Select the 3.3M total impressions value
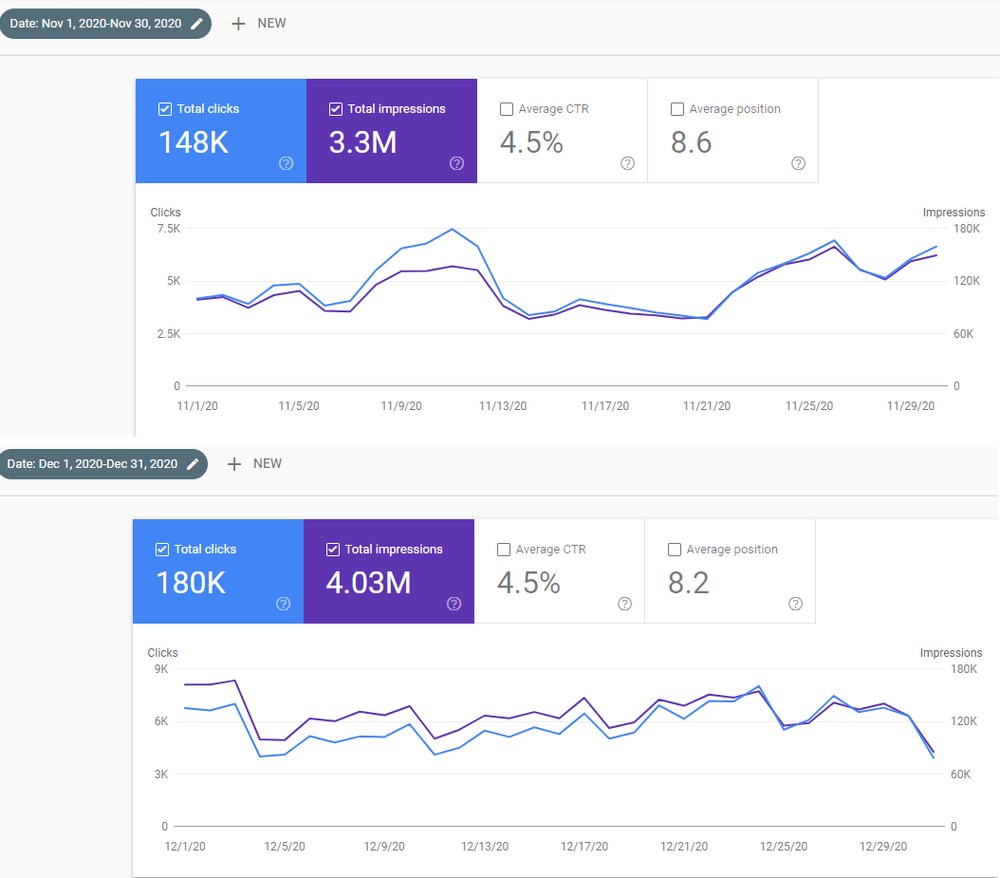 click(x=363, y=142)
